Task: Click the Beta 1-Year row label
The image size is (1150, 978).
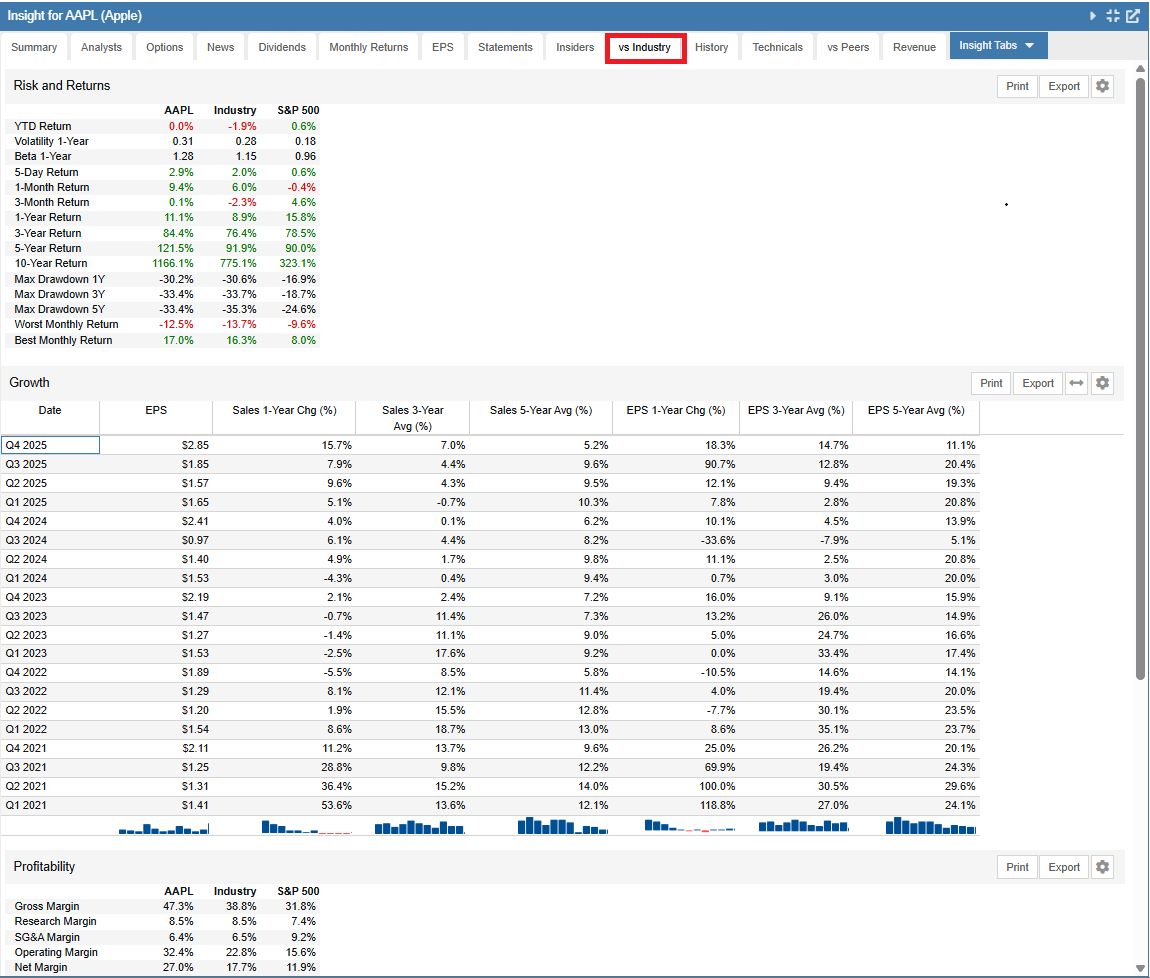Action: pos(43,156)
